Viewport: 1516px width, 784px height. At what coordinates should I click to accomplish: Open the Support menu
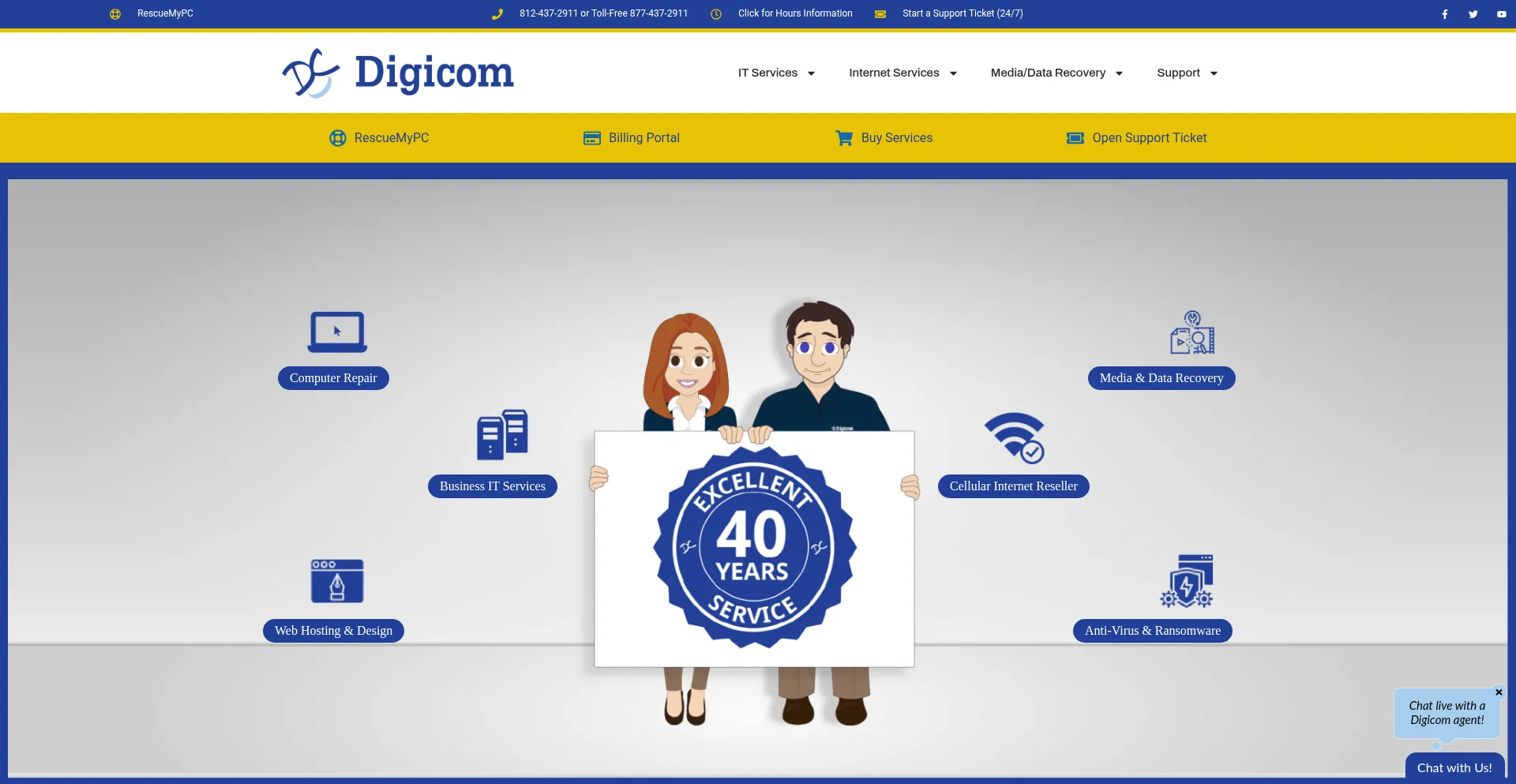[x=1178, y=73]
